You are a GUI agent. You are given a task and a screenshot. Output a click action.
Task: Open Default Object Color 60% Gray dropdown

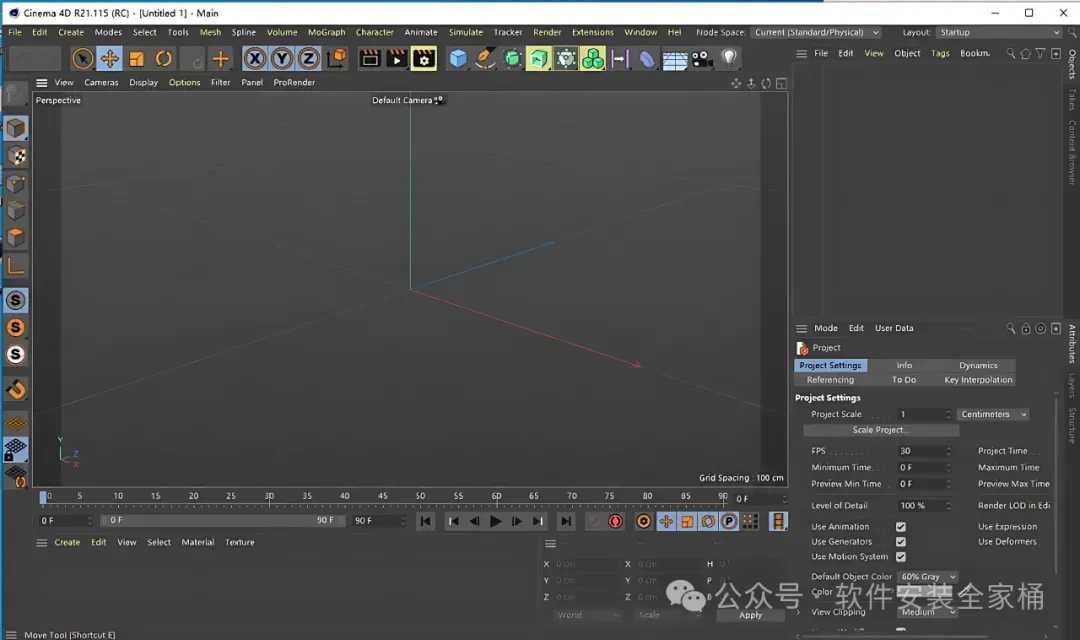pyautogui.click(x=928, y=577)
